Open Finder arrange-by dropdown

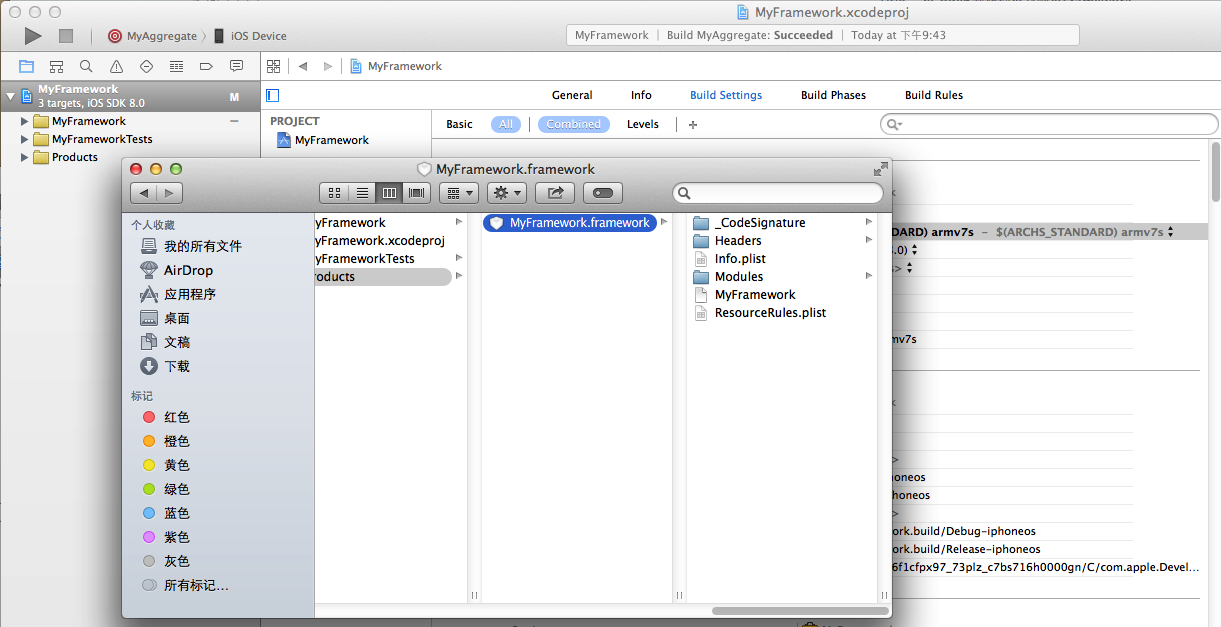(x=458, y=193)
